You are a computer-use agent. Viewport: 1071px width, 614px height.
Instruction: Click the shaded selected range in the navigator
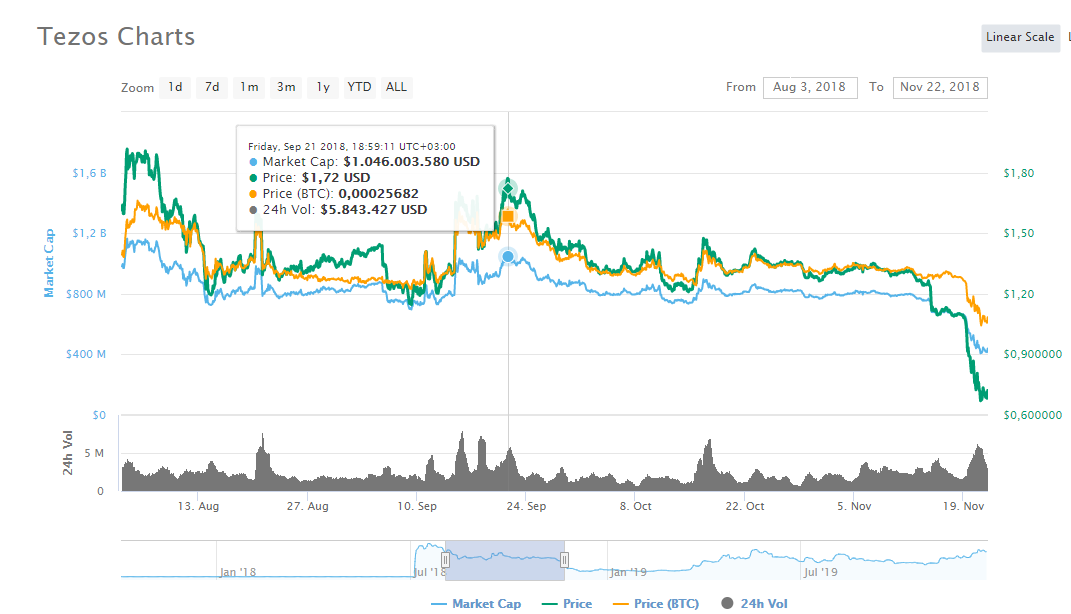point(505,561)
